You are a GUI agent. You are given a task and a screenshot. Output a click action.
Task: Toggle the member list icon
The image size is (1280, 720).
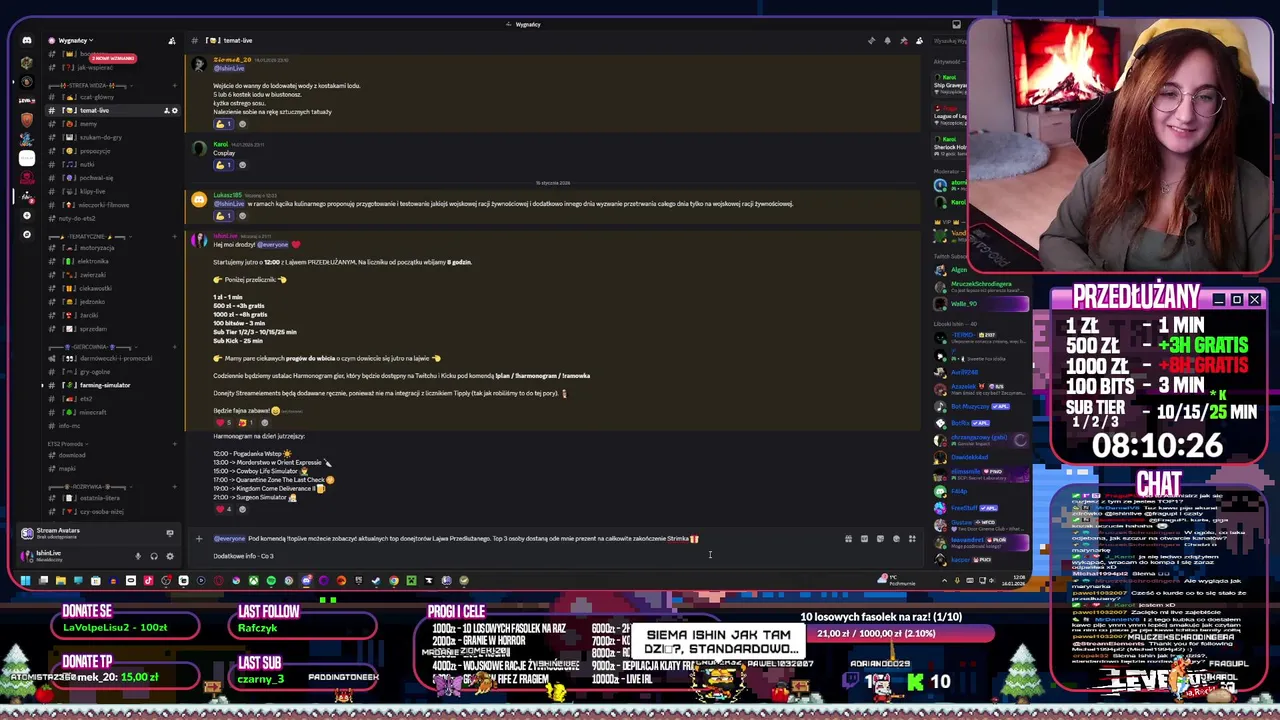click(x=919, y=41)
